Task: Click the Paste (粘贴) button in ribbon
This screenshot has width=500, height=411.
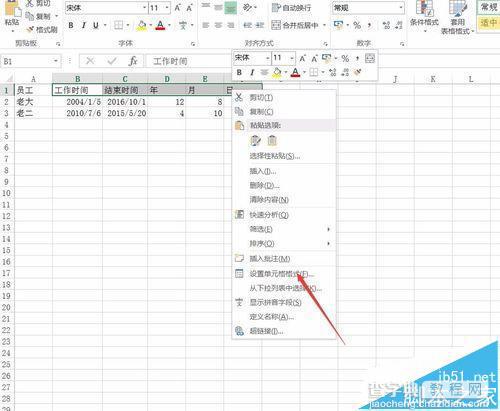Action: pos(12,17)
